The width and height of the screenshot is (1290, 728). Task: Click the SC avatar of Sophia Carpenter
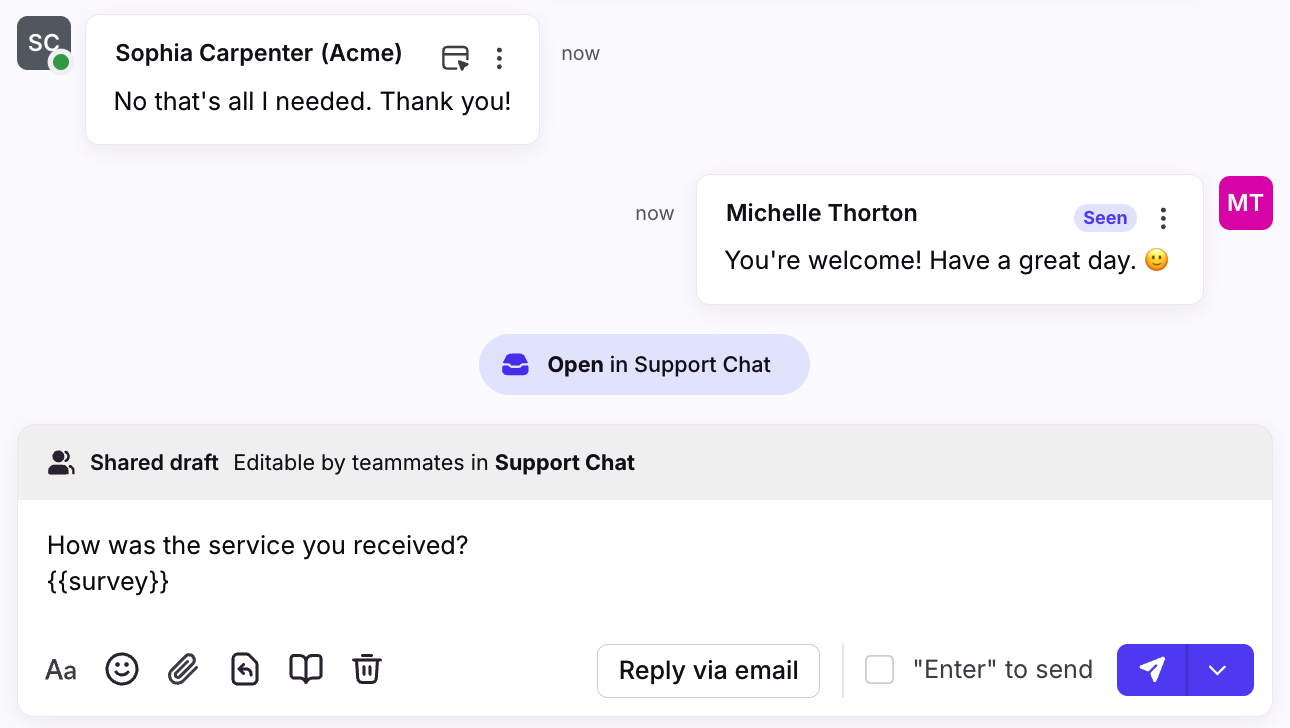(x=44, y=43)
